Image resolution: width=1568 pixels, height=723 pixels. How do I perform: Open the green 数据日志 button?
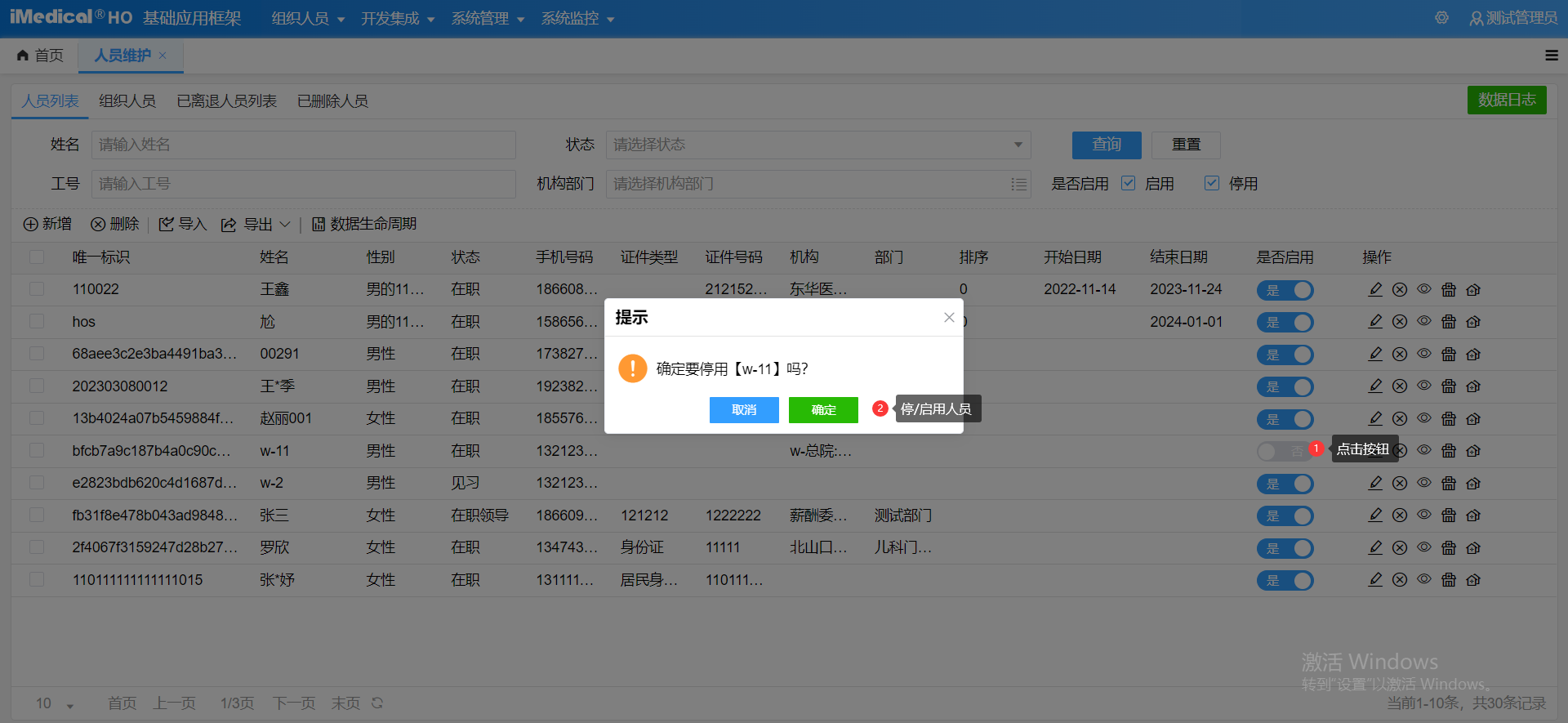pos(1507,100)
